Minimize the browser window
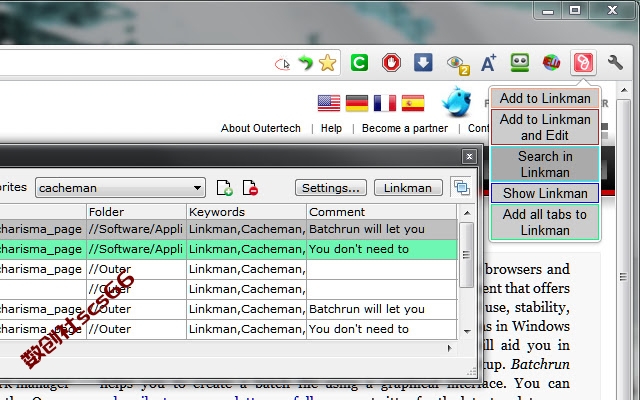The image size is (640, 400). 548,10
